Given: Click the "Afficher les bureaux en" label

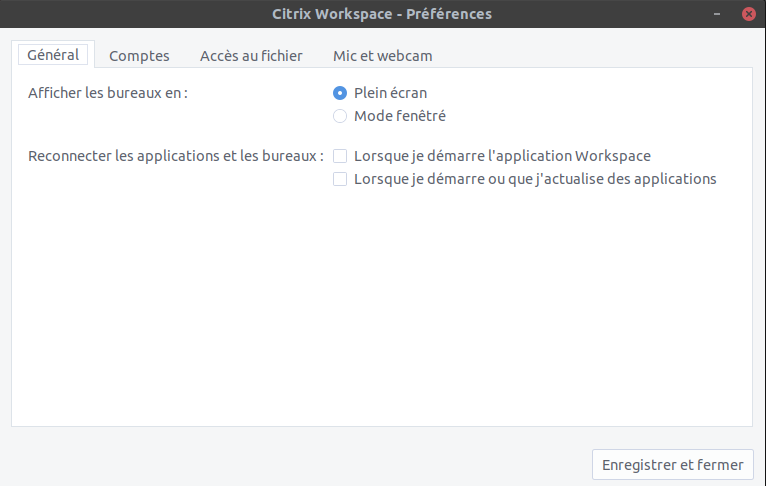Looking at the screenshot, I should 108,93.
